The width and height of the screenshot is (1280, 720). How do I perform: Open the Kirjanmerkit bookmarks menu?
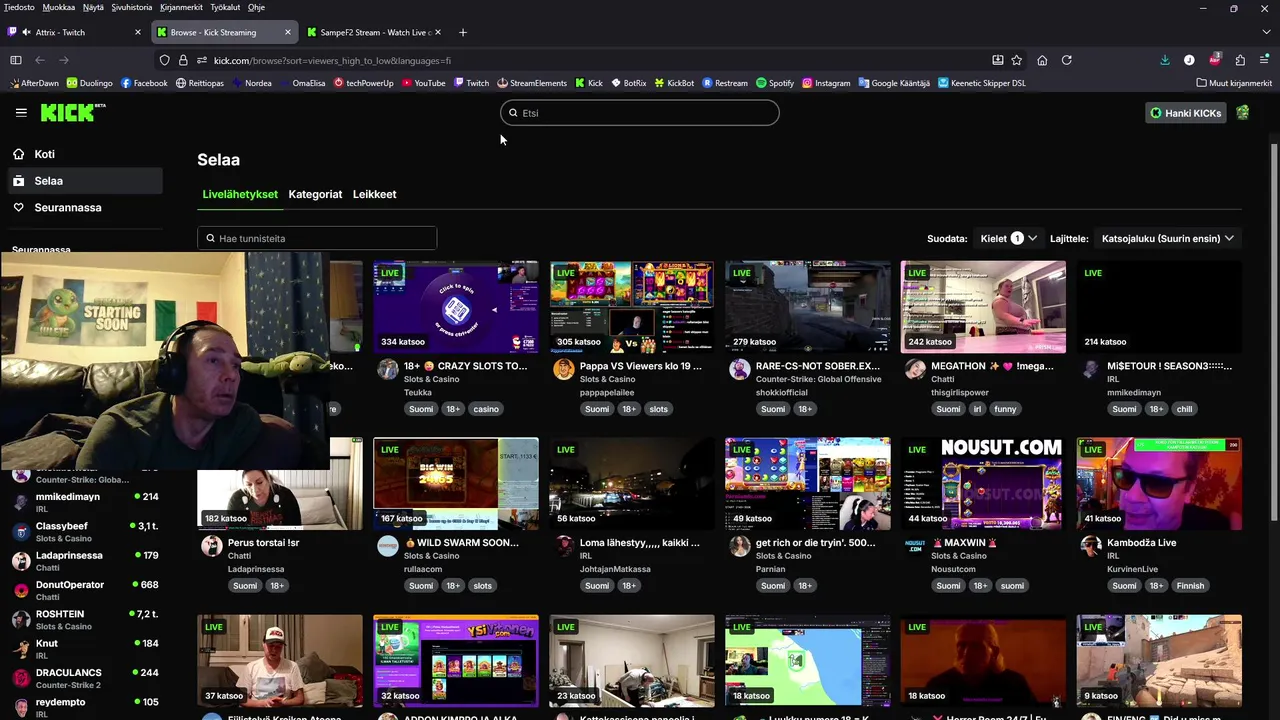coord(181,7)
